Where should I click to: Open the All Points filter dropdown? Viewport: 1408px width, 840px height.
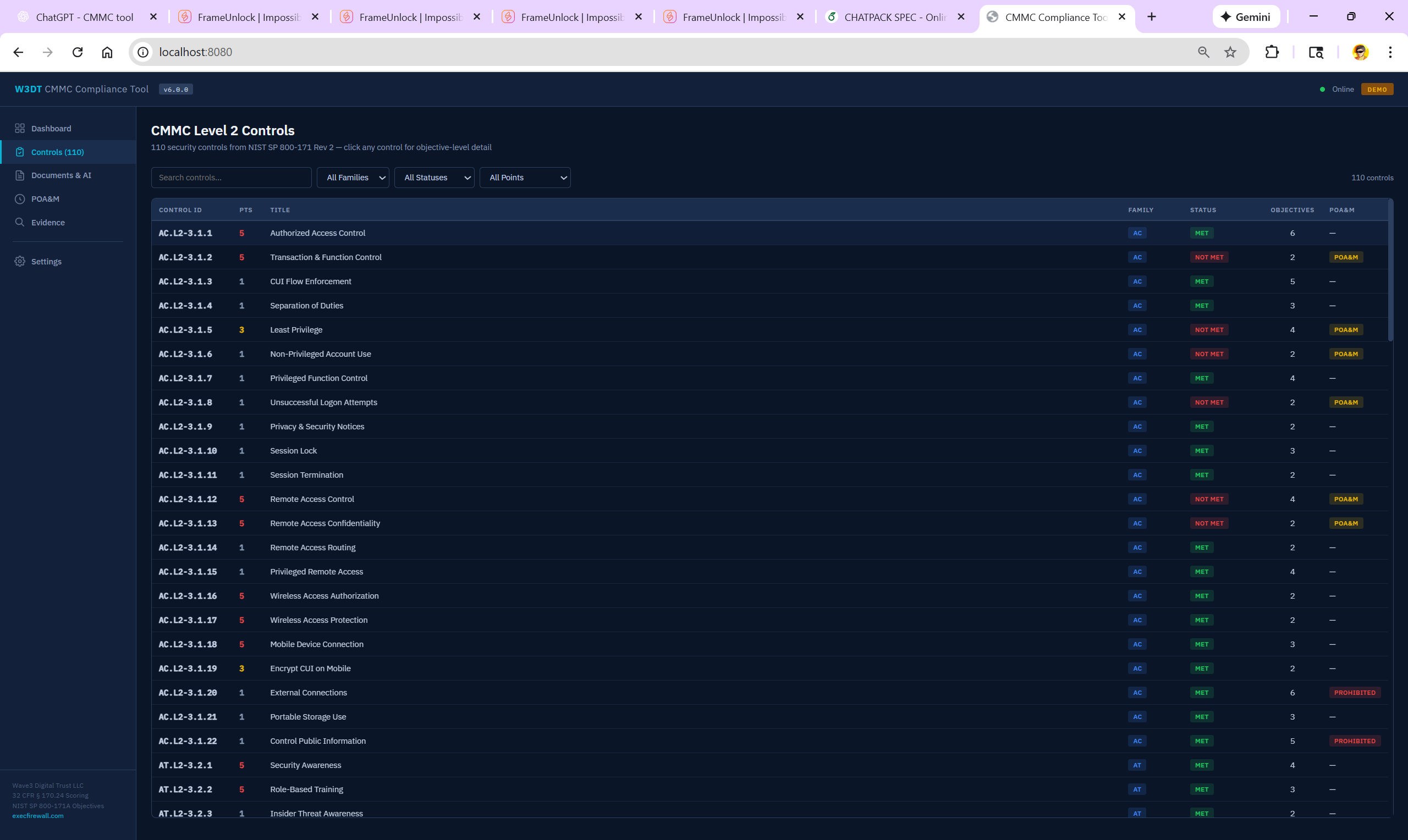(525, 178)
